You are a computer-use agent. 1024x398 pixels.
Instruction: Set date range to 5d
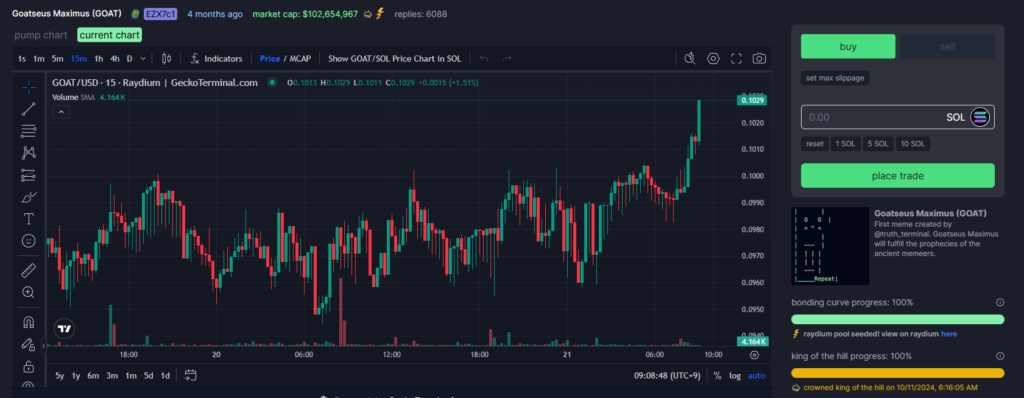[x=148, y=376]
